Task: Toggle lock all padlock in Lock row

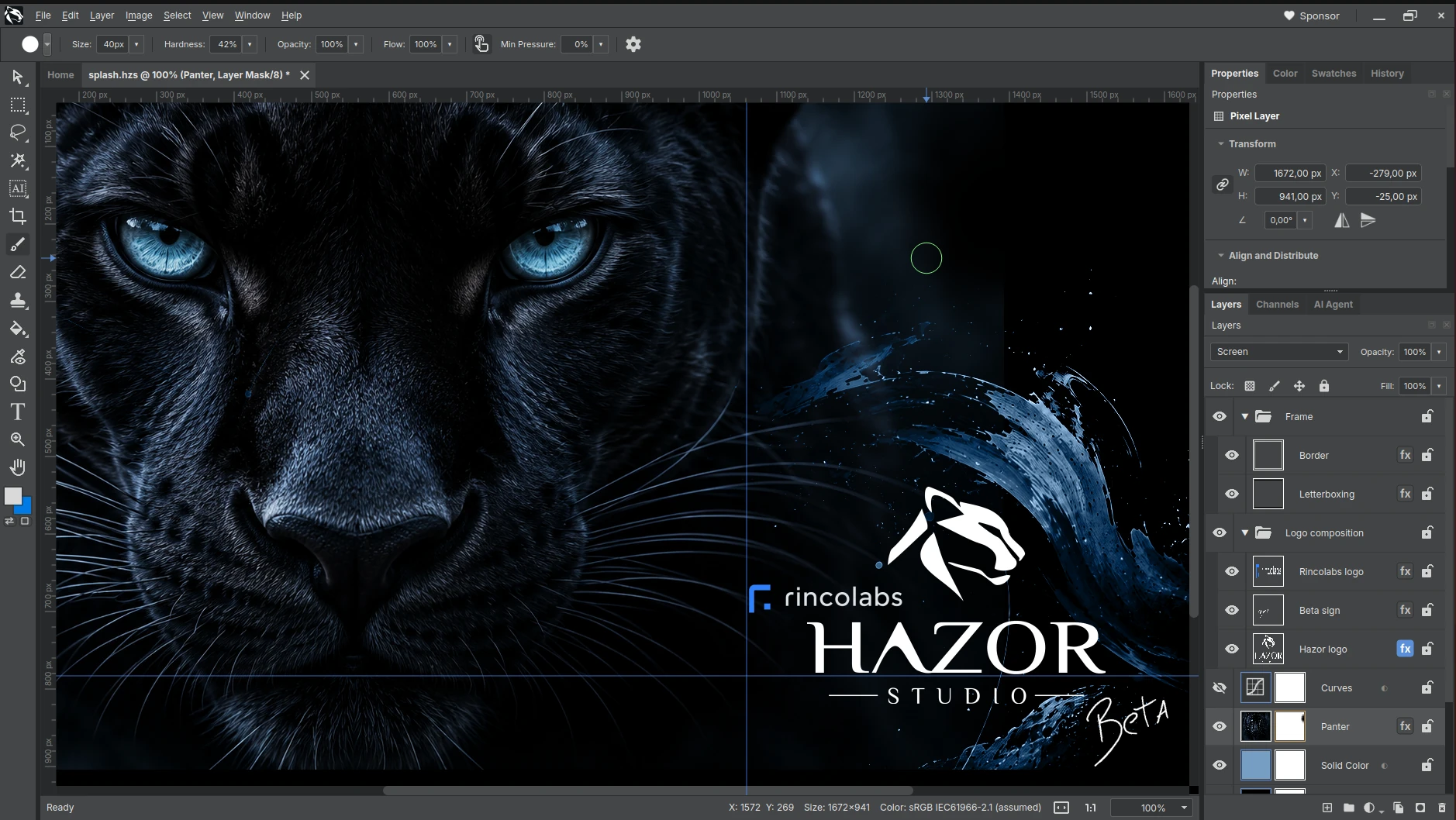Action: tap(1324, 386)
